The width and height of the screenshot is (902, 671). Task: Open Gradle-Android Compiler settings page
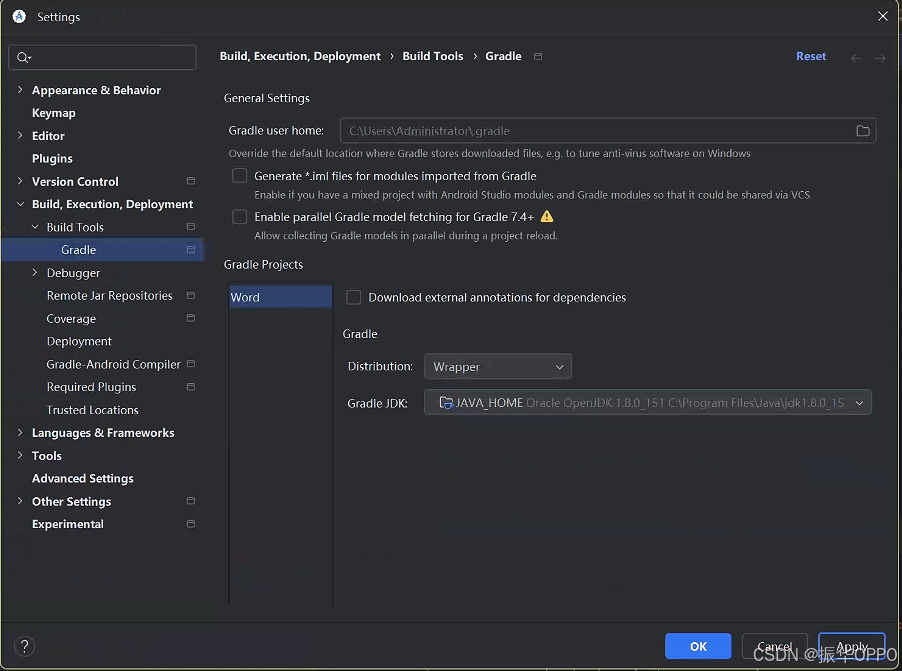pyautogui.click(x=113, y=364)
